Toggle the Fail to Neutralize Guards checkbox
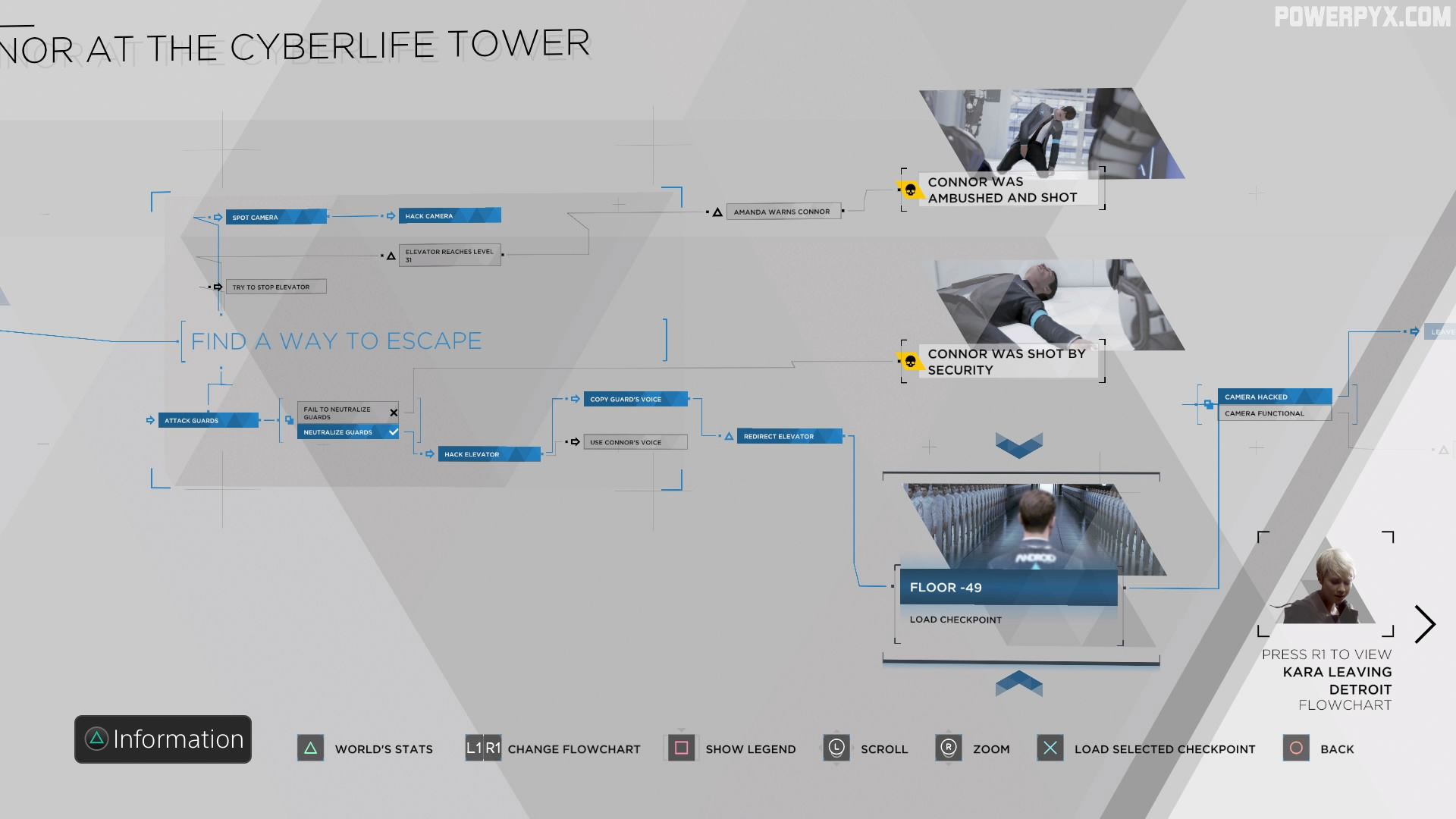 [391, 412]
